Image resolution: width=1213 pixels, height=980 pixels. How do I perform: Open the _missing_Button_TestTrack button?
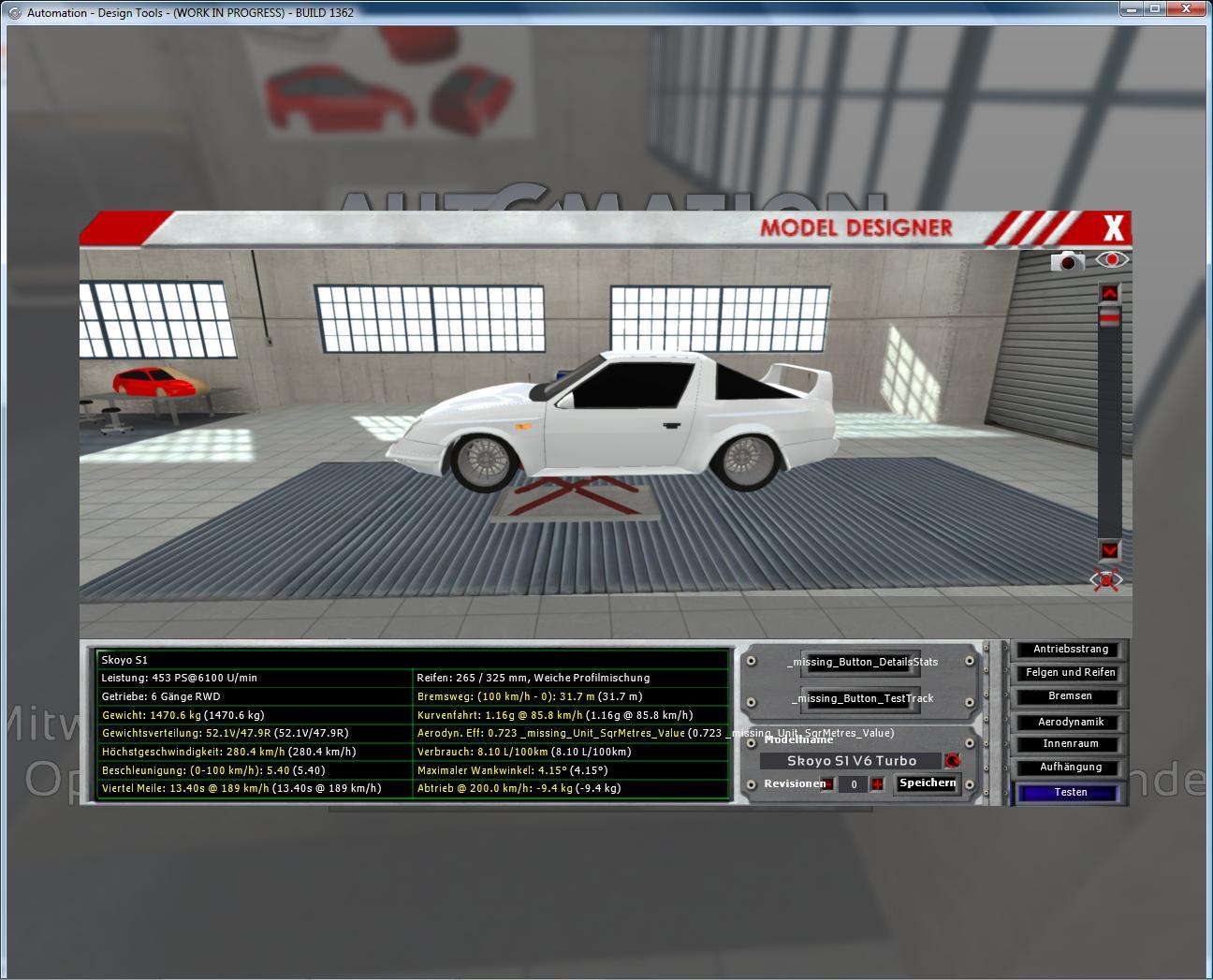click(x=862, y=698)
